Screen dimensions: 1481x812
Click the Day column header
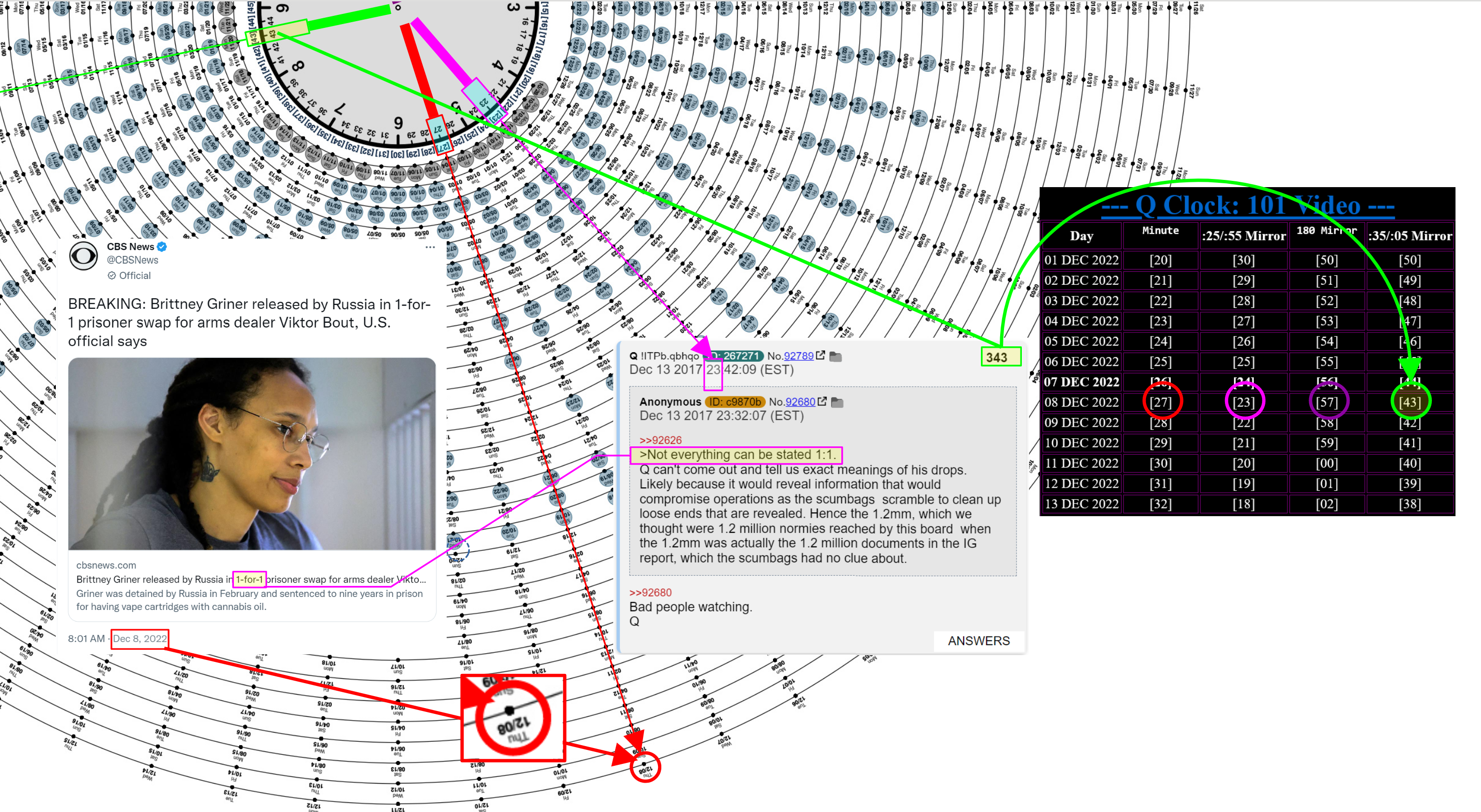1082,236
